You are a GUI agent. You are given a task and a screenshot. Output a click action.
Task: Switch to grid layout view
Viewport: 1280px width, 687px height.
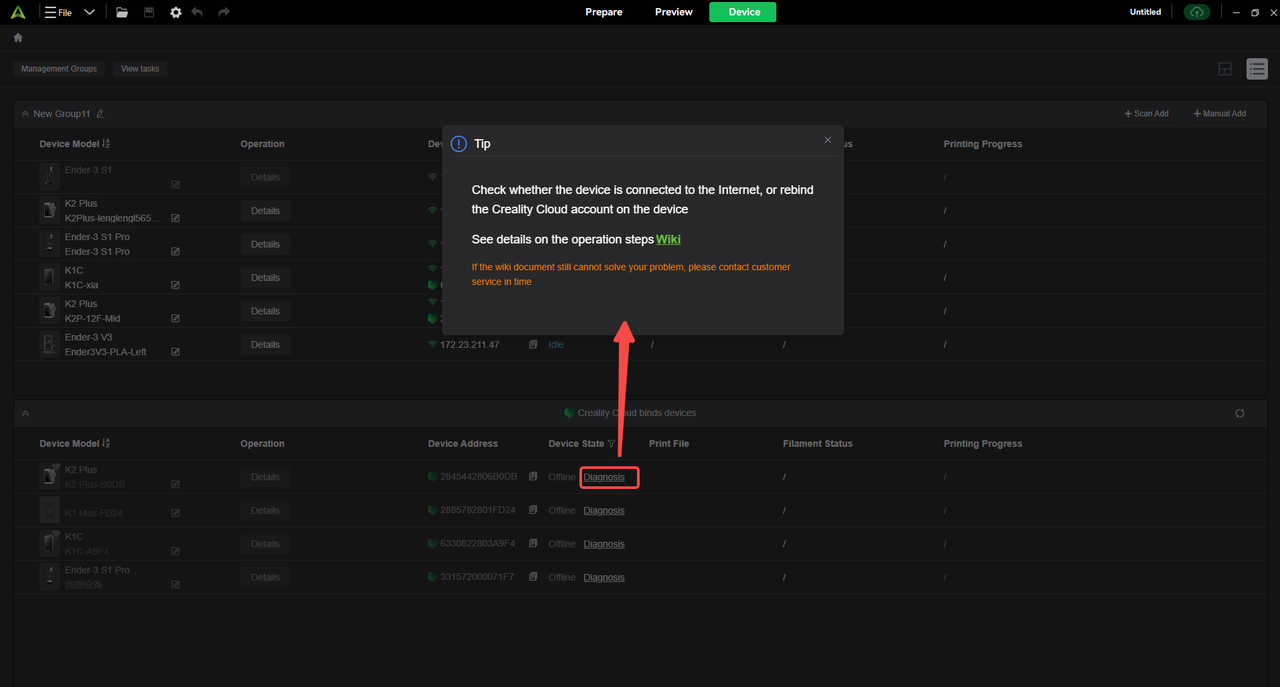(x=1225, y=69)
